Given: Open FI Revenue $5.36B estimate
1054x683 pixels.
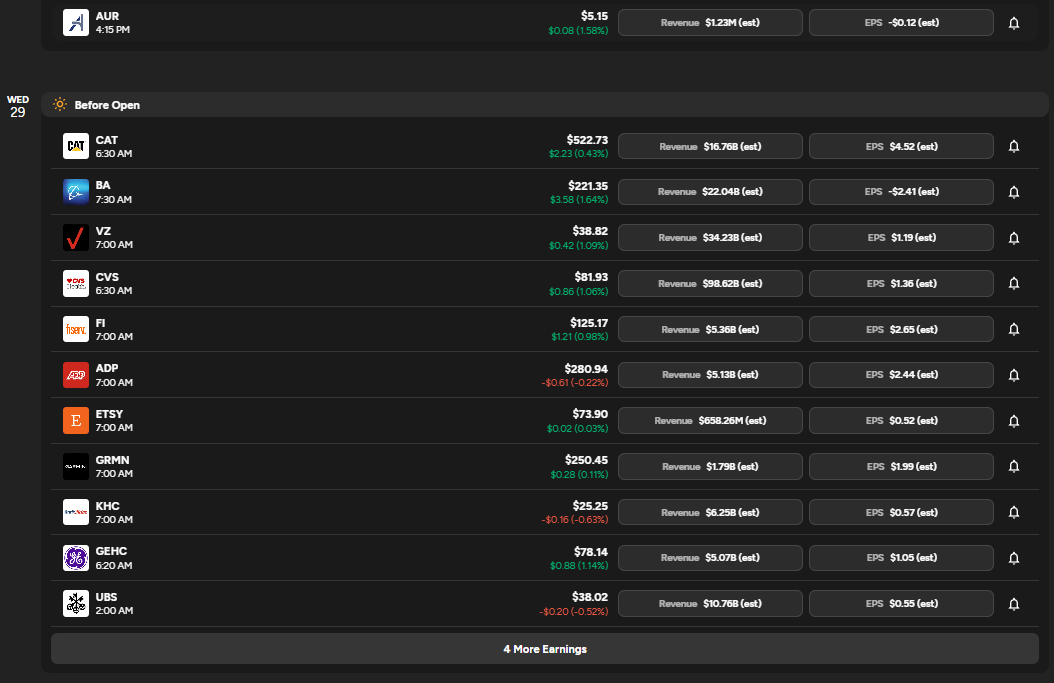Looking at the screenshot, I should coord(711,329).
